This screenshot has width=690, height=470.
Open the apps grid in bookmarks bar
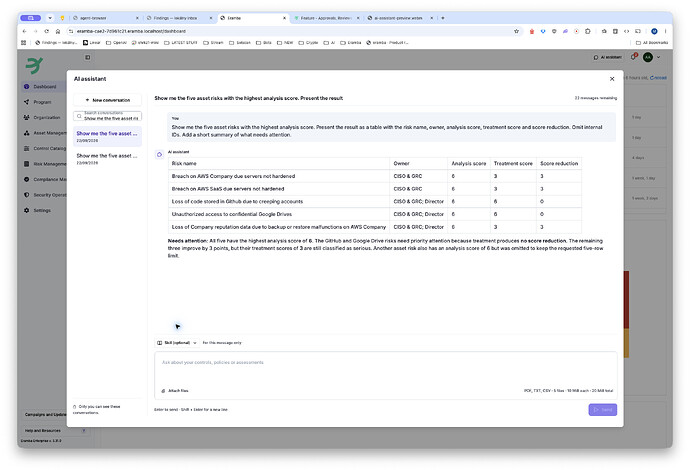click(24, 43)
